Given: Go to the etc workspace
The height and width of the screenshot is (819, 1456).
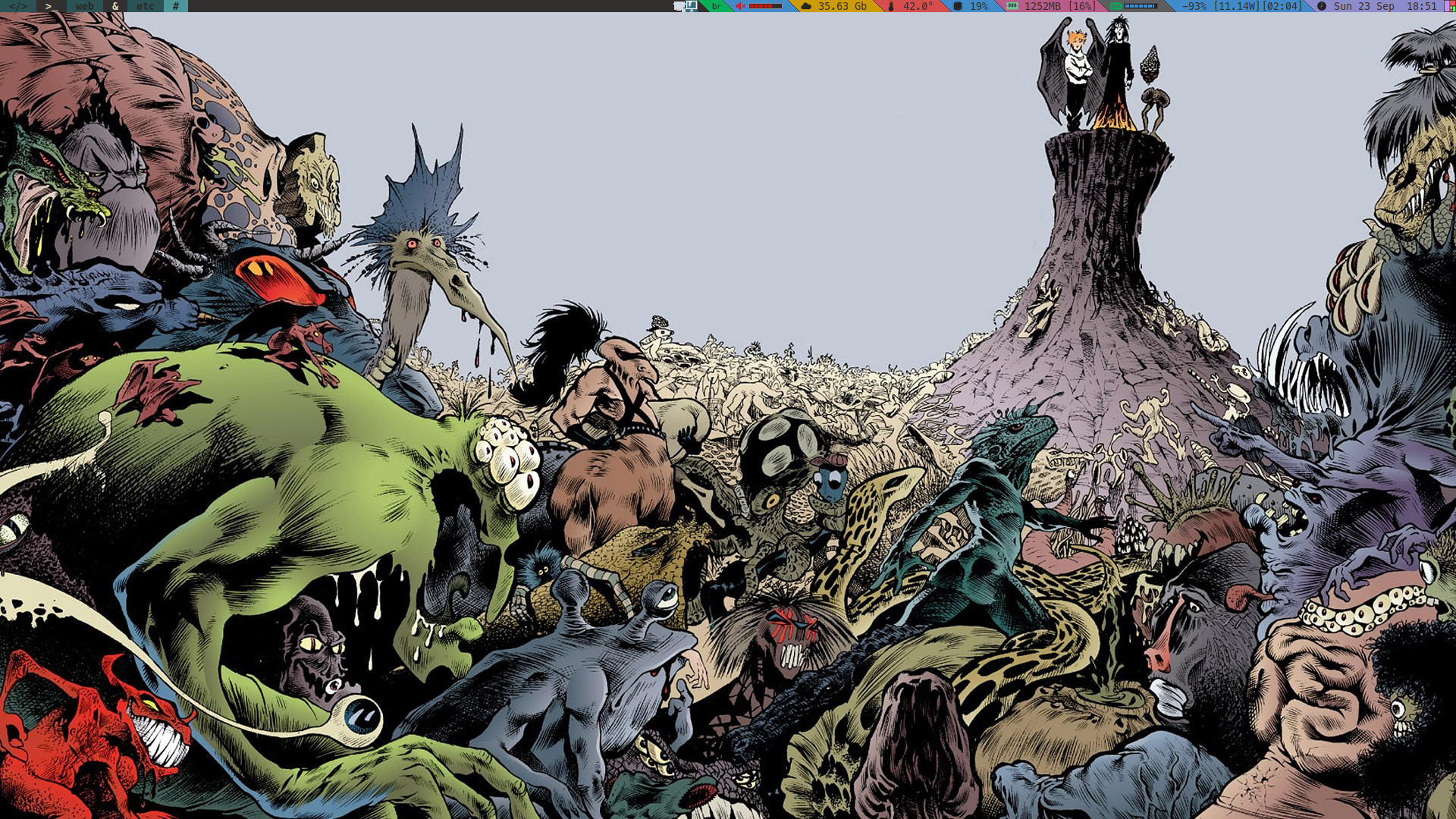Looking at the screenshot, I should point(145,6).
